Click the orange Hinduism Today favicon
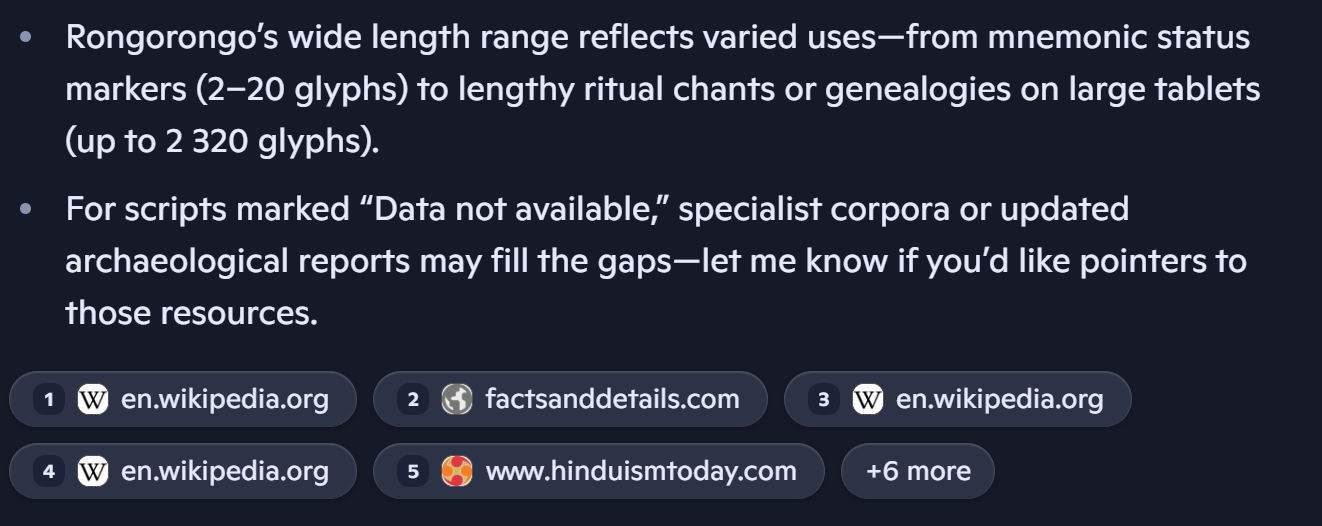Screen dimensions: 1322x526 456,471
